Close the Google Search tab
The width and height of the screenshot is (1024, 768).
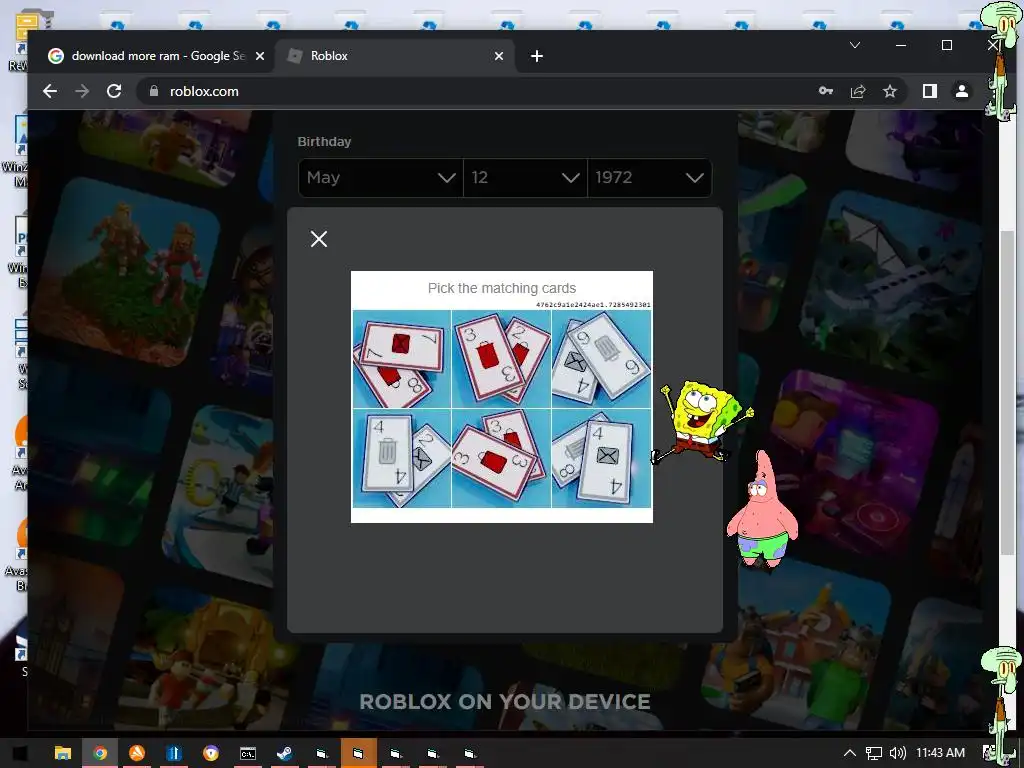click(x=260, y=56)
